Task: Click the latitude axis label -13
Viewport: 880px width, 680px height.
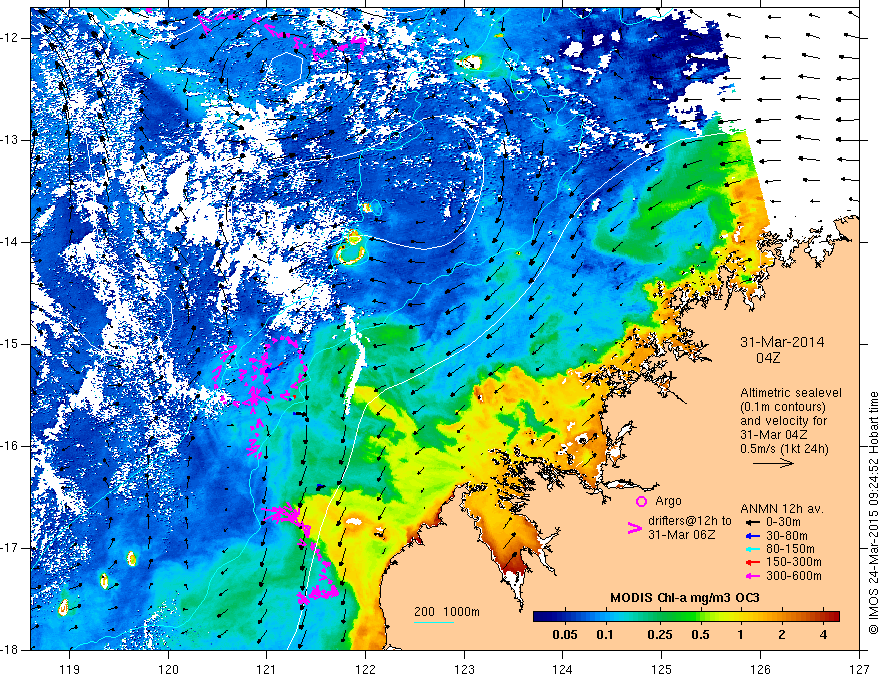Action: (x=10, y=140)
